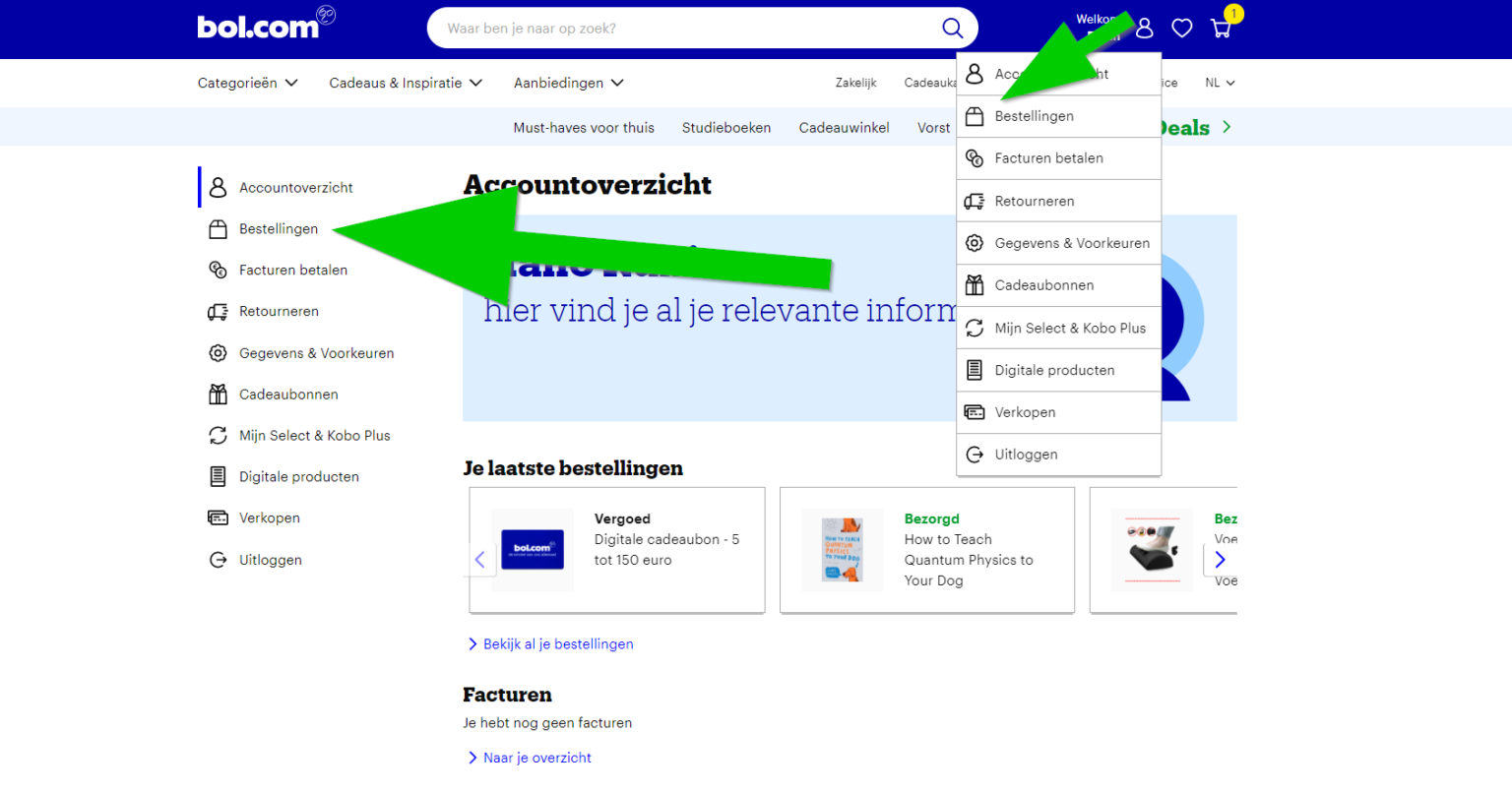1512x792 pixels.
Task: Show next orders with right carousel arrow
Action: 1220,560
